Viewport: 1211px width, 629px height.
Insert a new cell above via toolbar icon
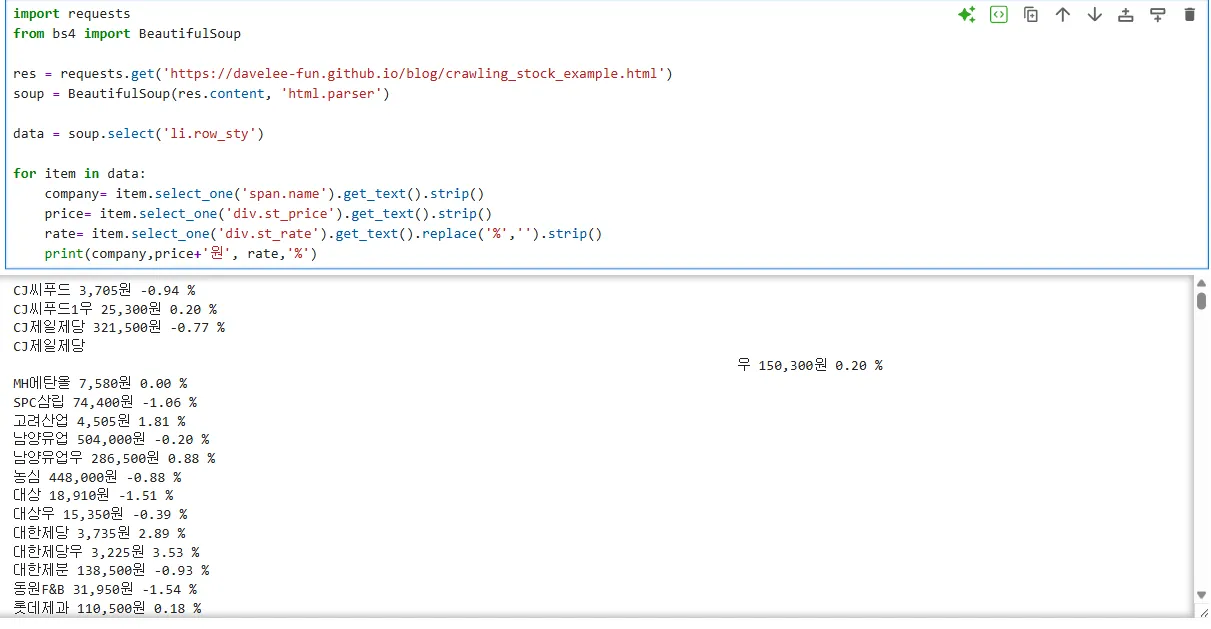1126,14
